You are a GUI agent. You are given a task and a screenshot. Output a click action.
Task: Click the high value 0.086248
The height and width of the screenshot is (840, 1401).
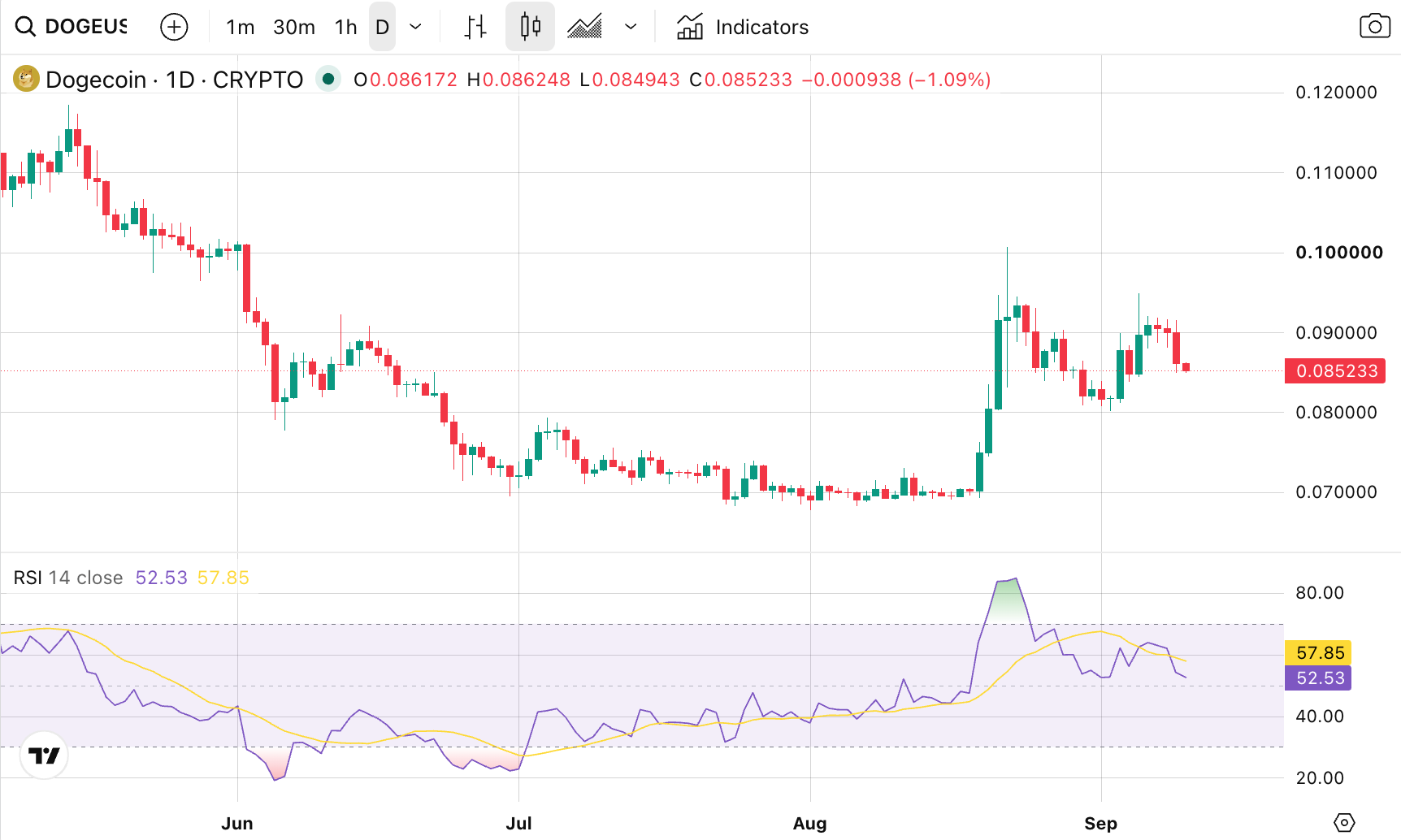click(x=526, y=80)
